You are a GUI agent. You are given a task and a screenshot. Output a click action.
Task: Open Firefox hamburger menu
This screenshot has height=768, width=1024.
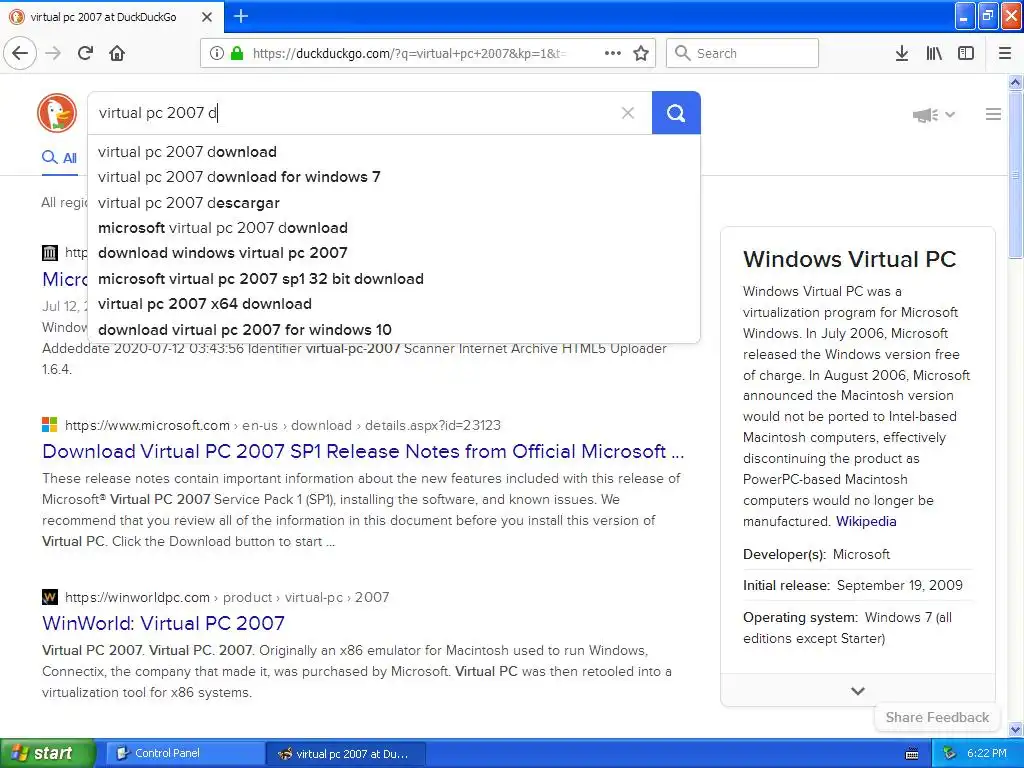pos(1004,53)
